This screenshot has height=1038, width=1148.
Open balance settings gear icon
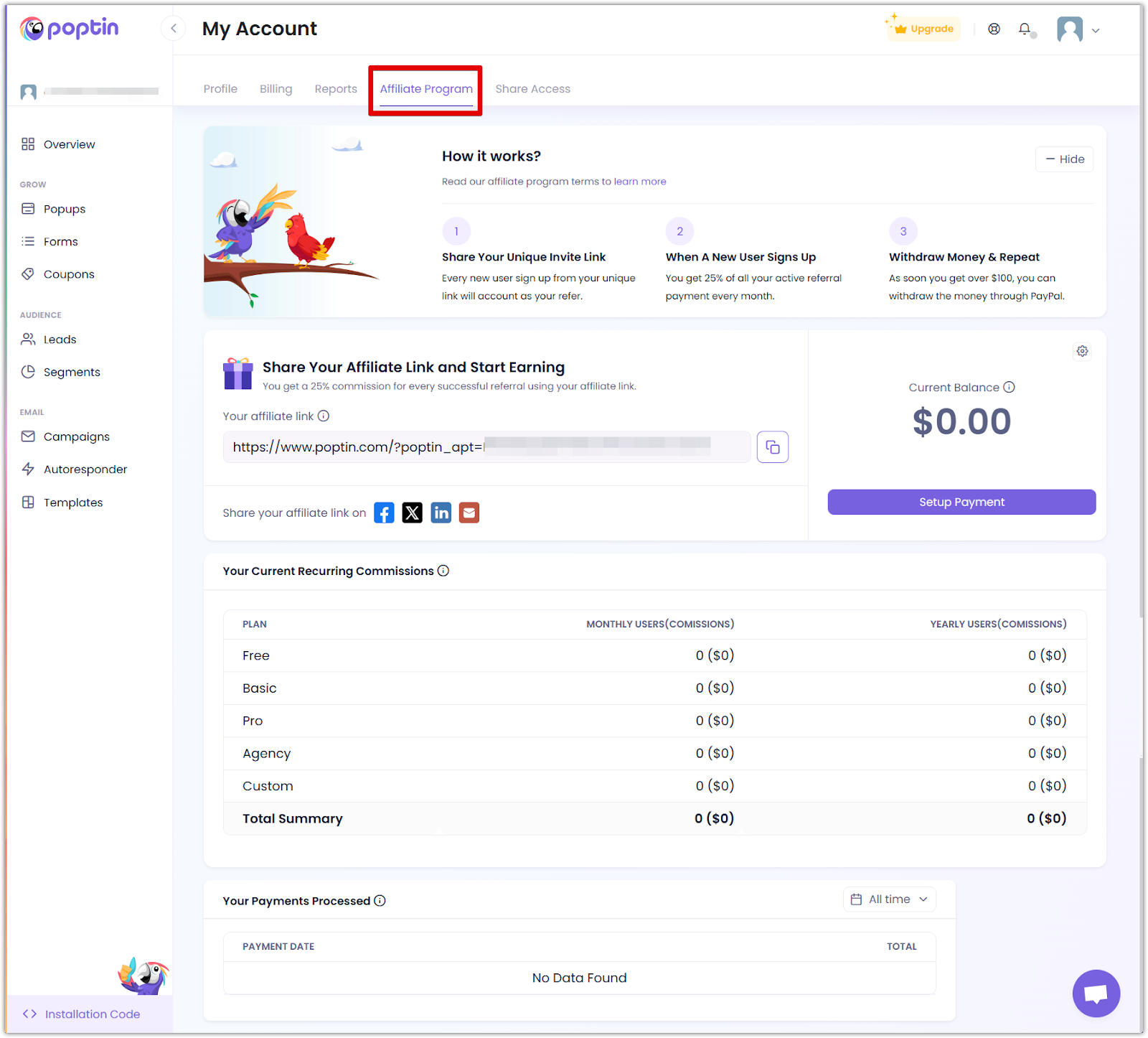(x=1082, y=351)
